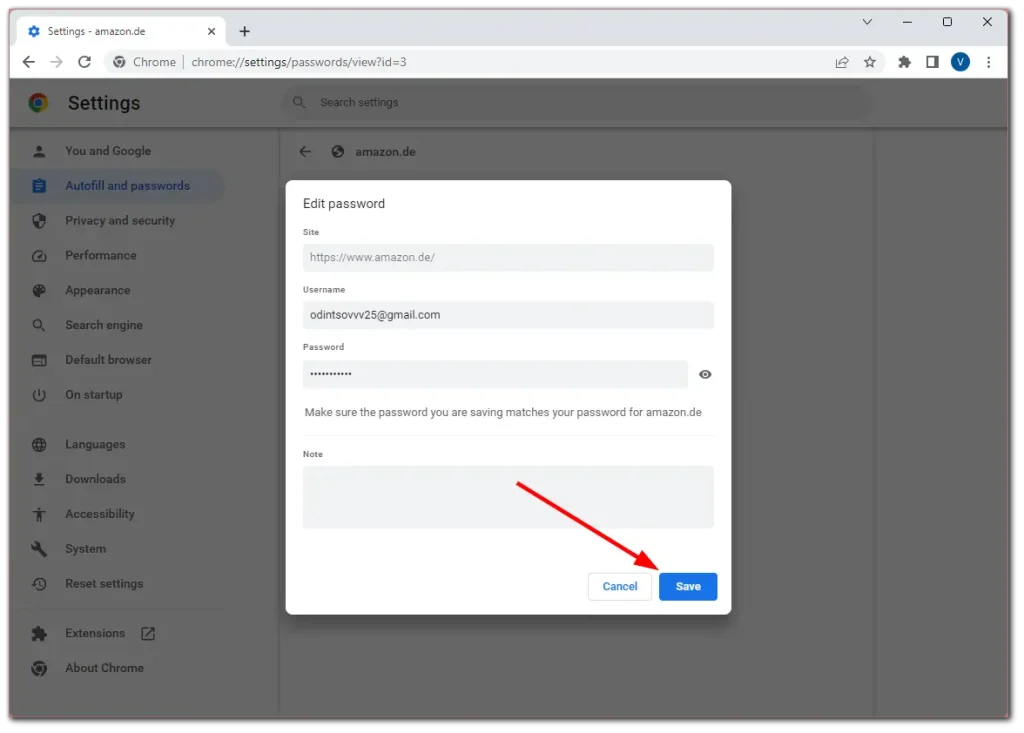This screenshot has width=1024, height=733.
Task: Open Chrome three-dot menu
Action: (989, 62)
